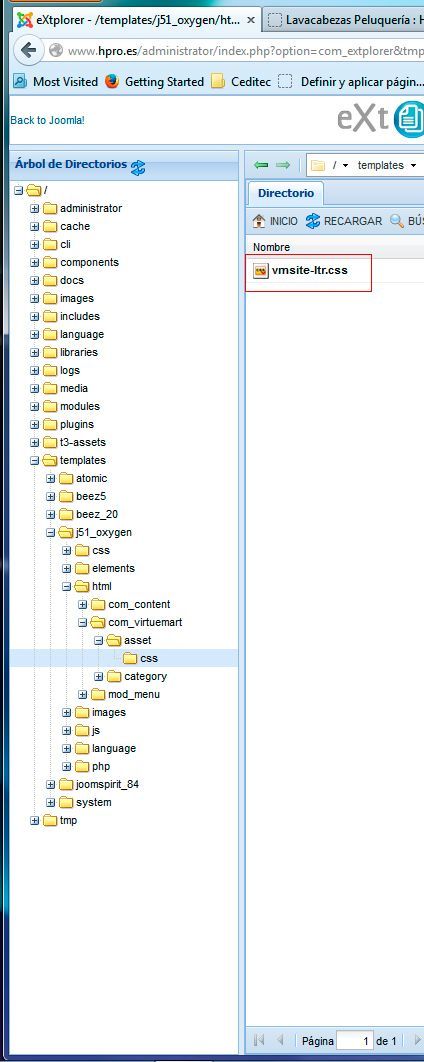
Task: Follow the Back to Joomla! link
Action: pos(47,120)
